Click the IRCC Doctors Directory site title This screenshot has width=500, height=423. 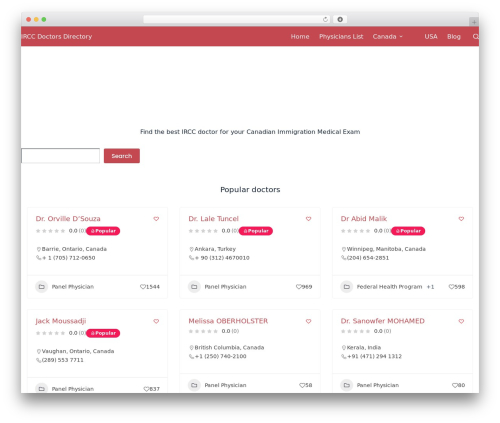(57, 36)
